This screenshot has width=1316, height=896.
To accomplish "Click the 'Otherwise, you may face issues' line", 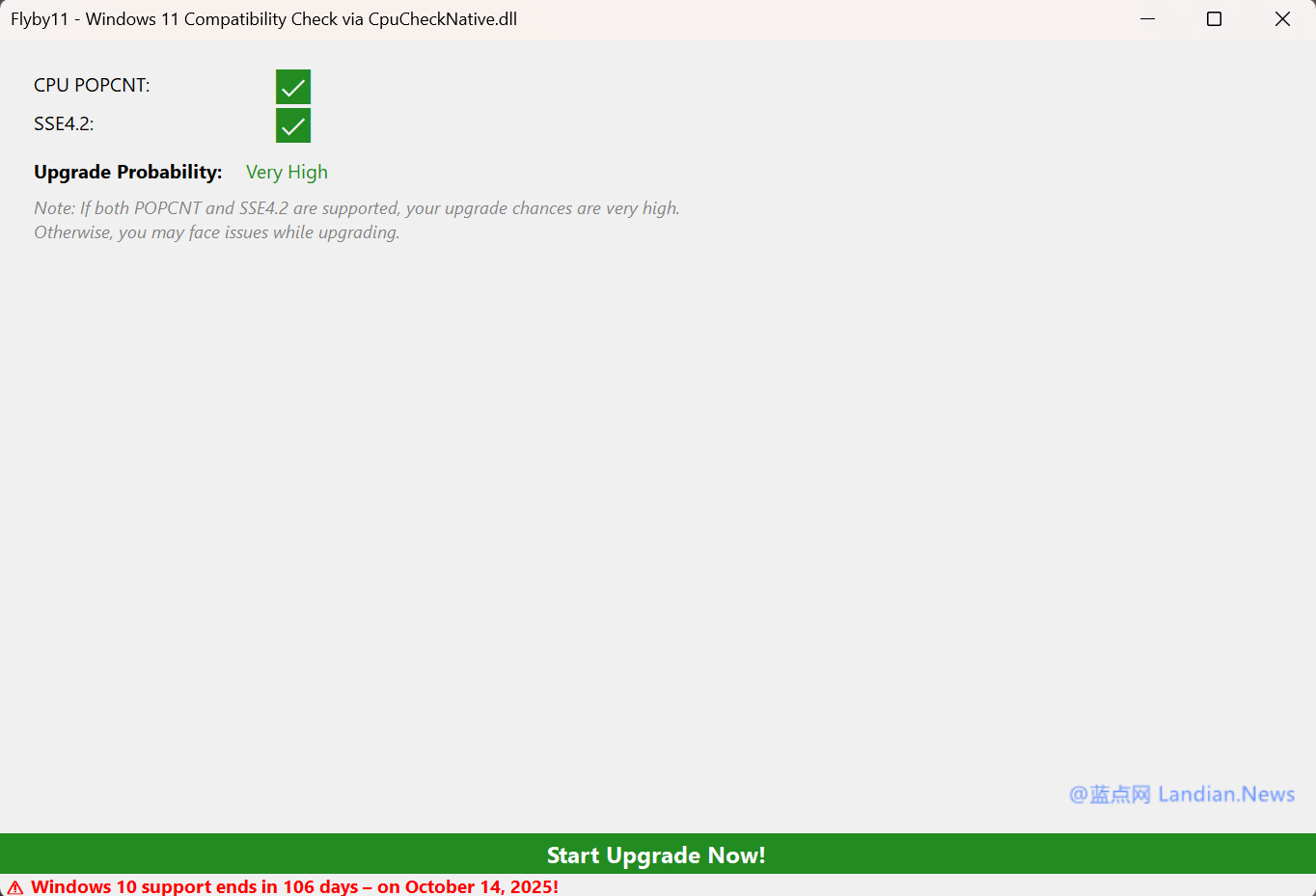I will coord(216,232).
